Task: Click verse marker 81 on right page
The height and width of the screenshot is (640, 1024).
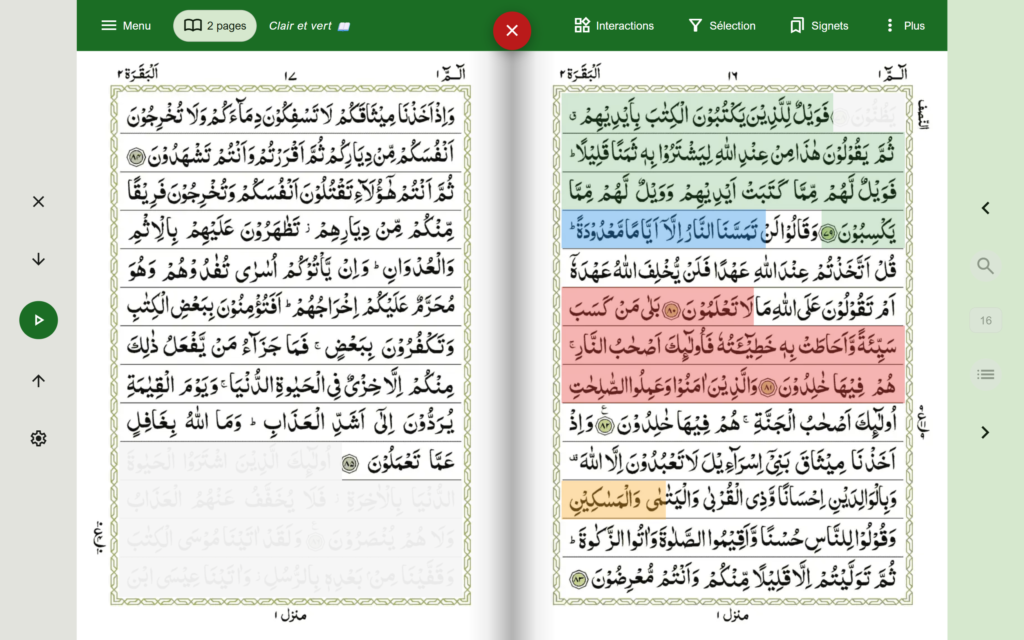Action: [x=768, y=387]
